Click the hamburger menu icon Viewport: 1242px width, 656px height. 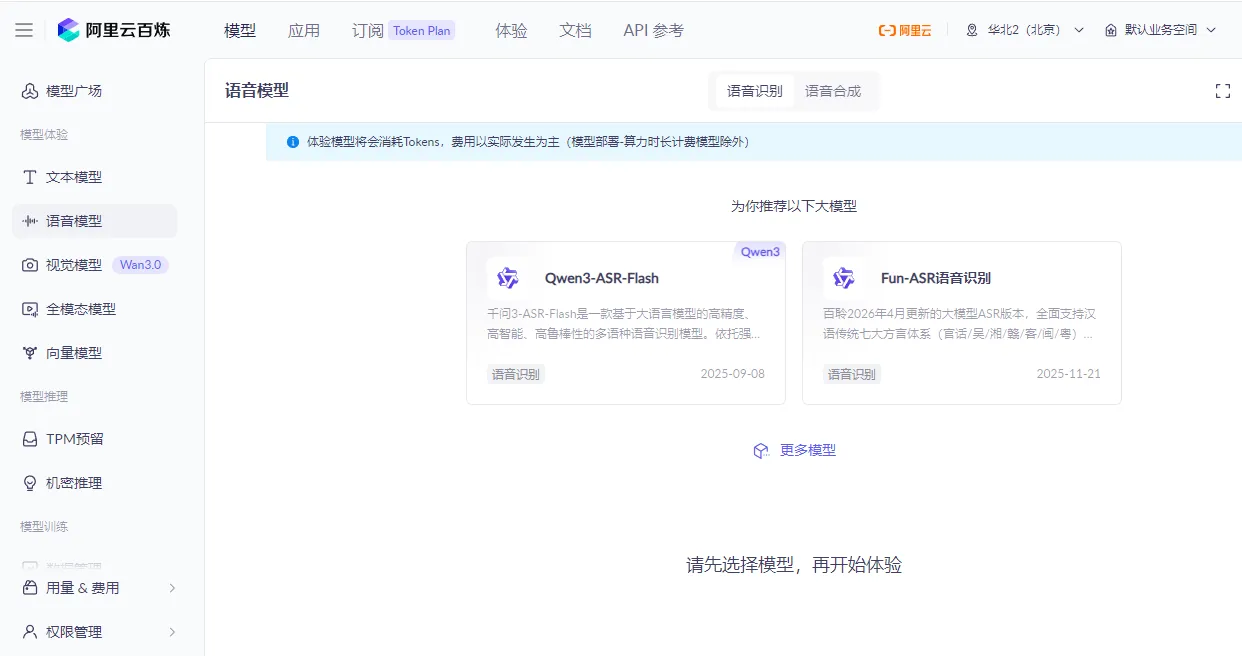24,30
